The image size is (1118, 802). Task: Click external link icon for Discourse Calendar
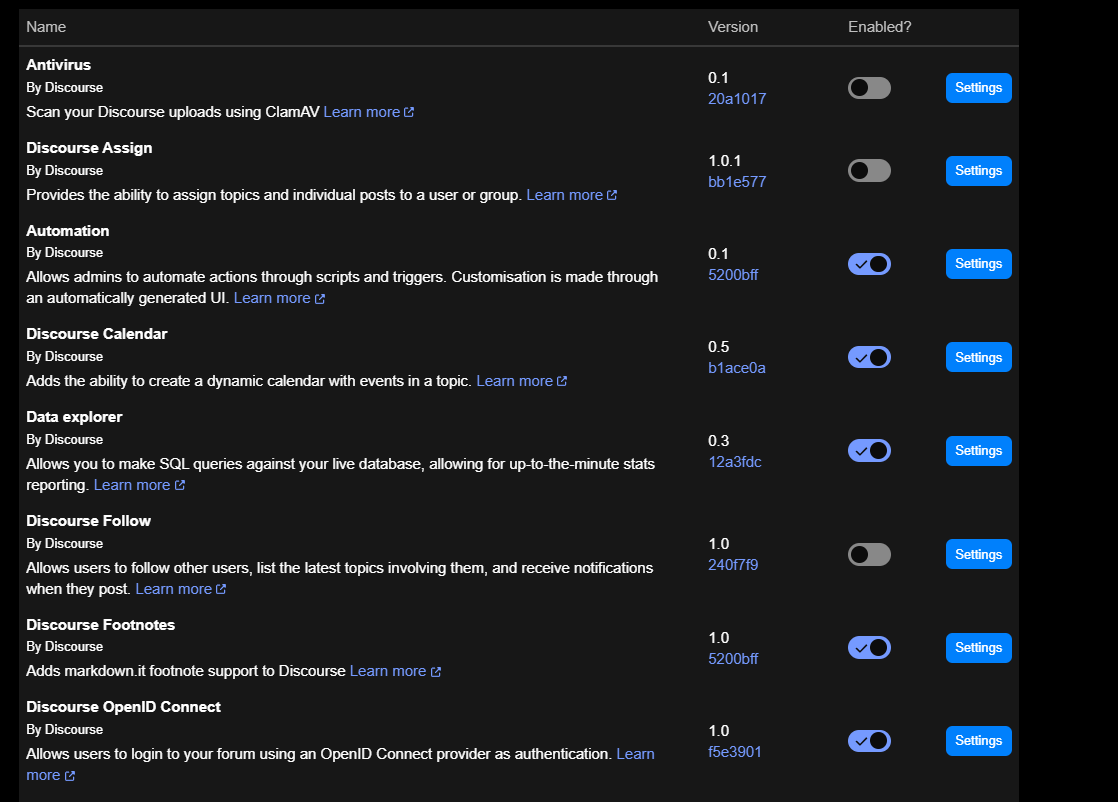point(562,381)
